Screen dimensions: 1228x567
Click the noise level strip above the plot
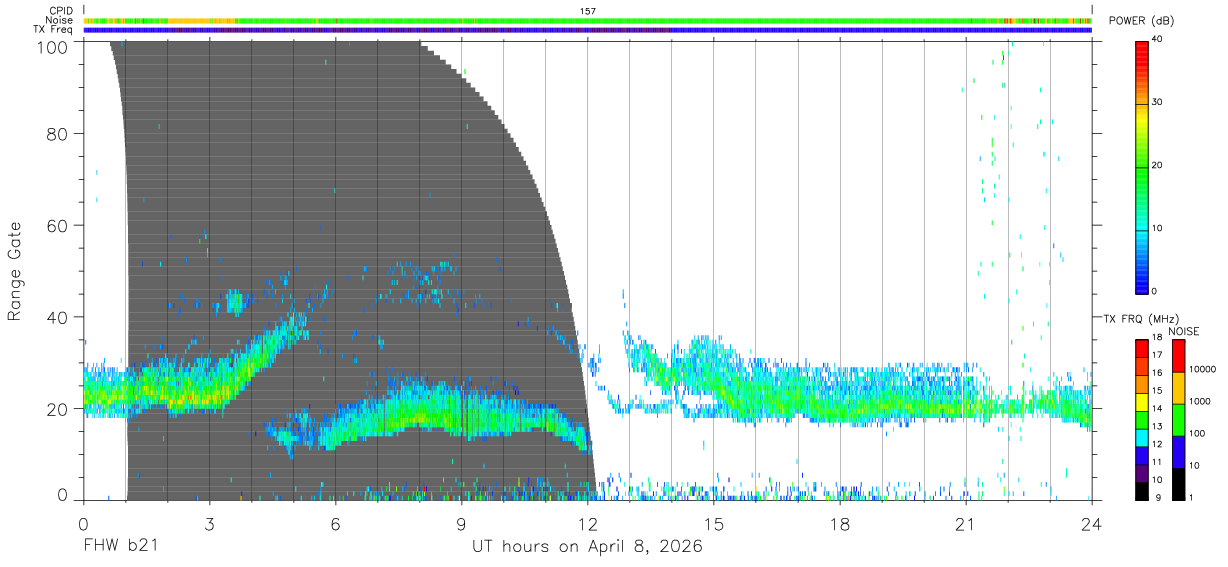(x=588, y=20)
